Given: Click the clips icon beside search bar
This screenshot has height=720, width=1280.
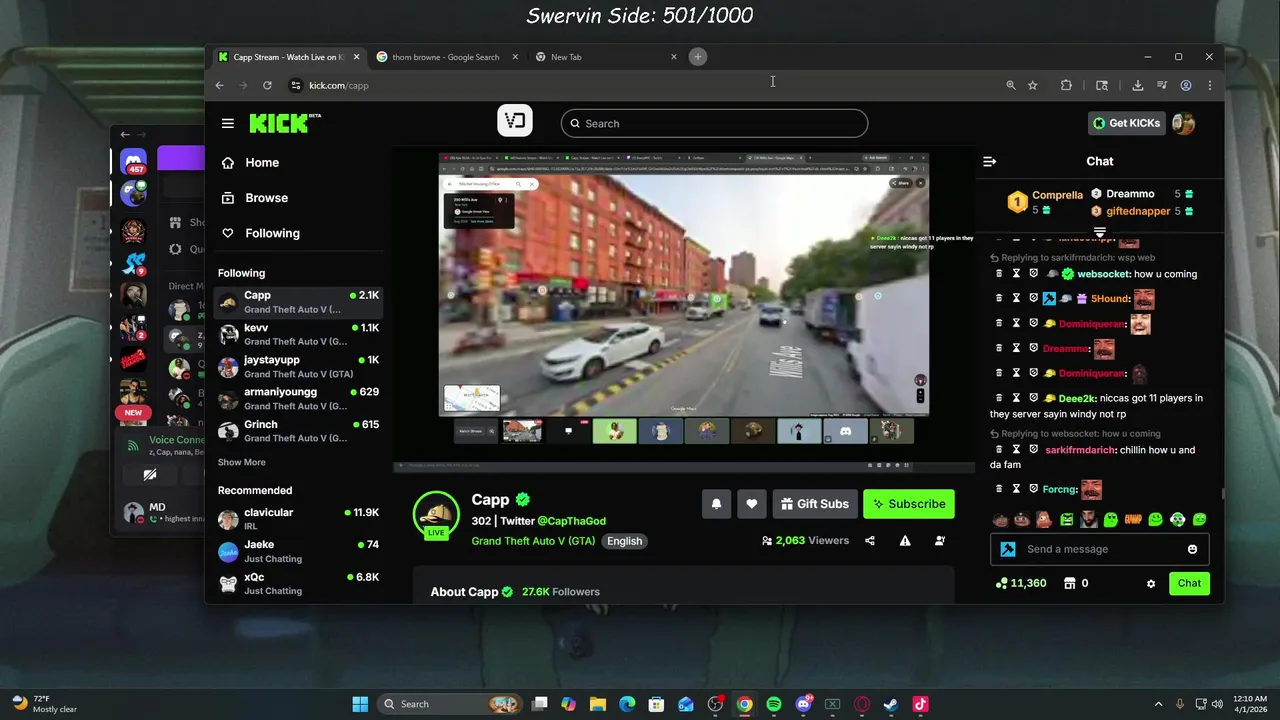Looking at the screenshot, I should pyautogui.click(x=515, y=121).
